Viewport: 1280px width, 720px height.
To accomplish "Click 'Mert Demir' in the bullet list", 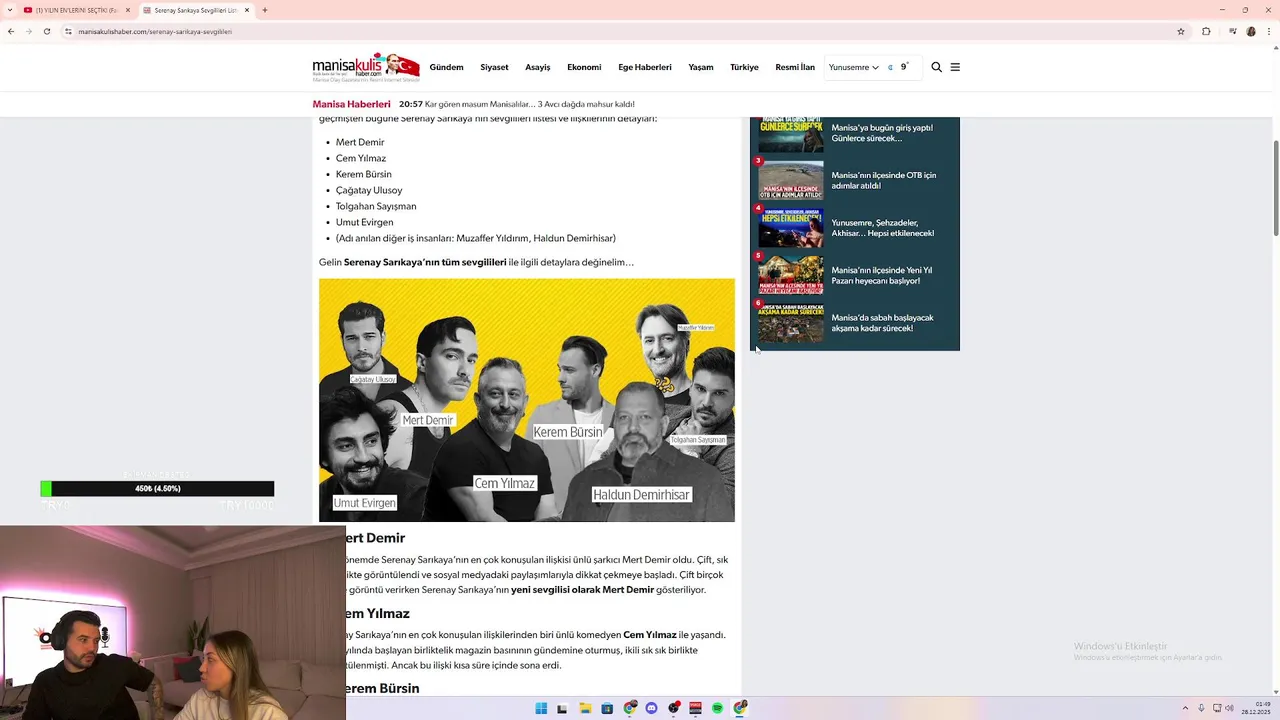I will click(360, 142).
